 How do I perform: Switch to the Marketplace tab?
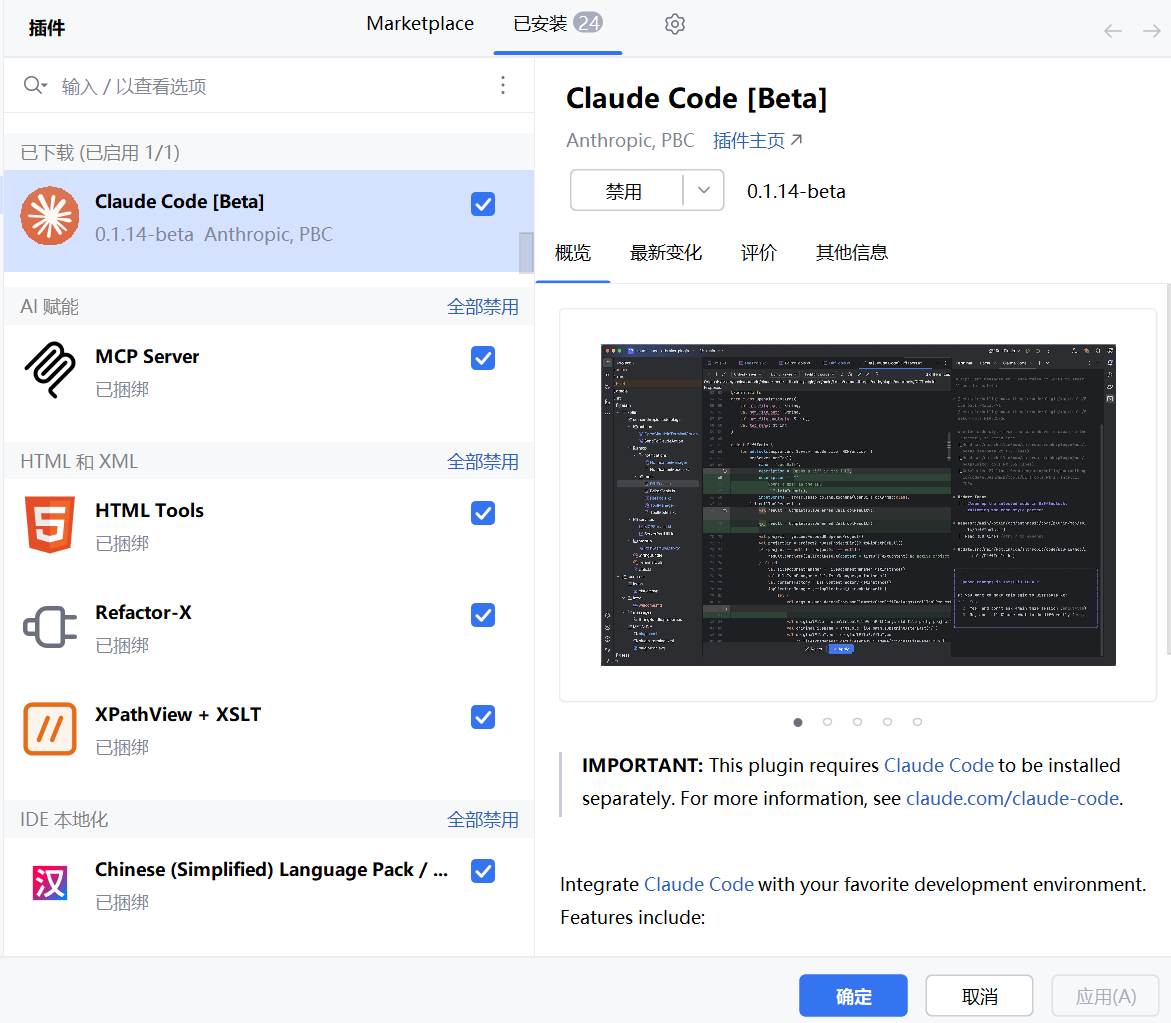(x=420, y=24)
